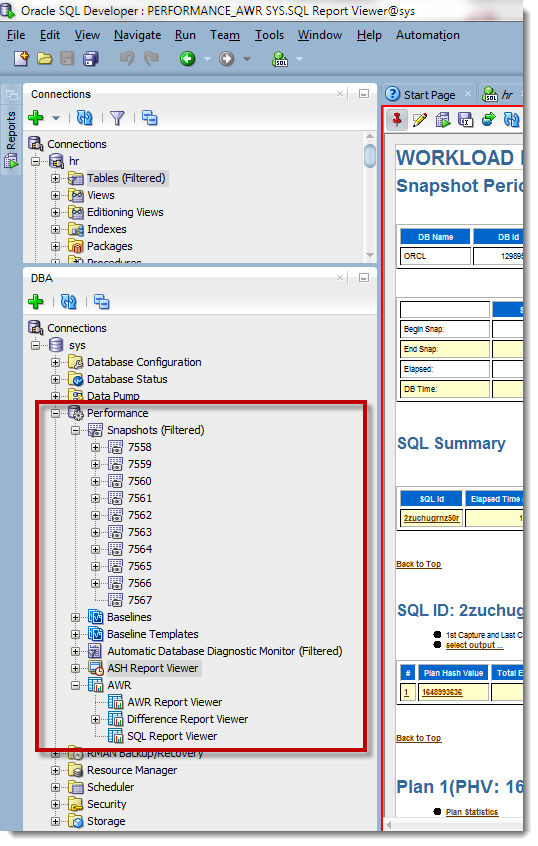Click the 2zuchugrnz50r SQL Id link
This screenshot has height=846, width=538.
click(431, 518)
